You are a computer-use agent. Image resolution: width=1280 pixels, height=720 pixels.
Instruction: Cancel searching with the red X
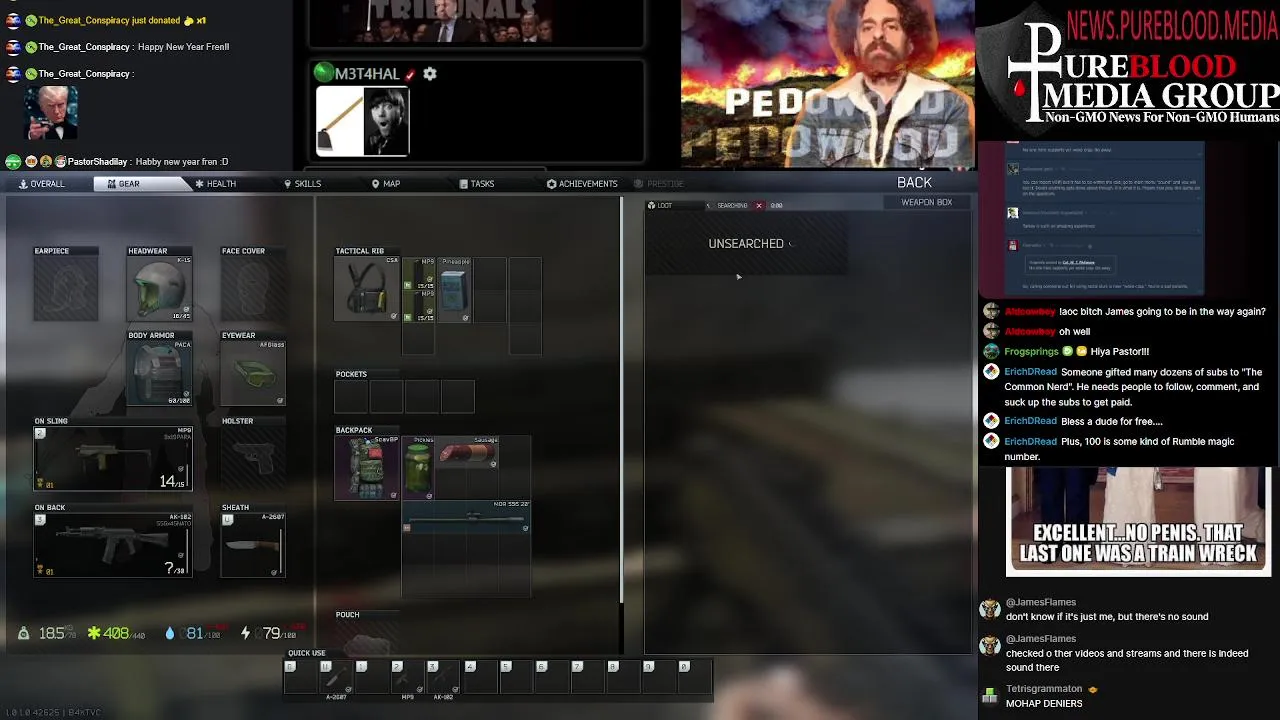[759, 206]
